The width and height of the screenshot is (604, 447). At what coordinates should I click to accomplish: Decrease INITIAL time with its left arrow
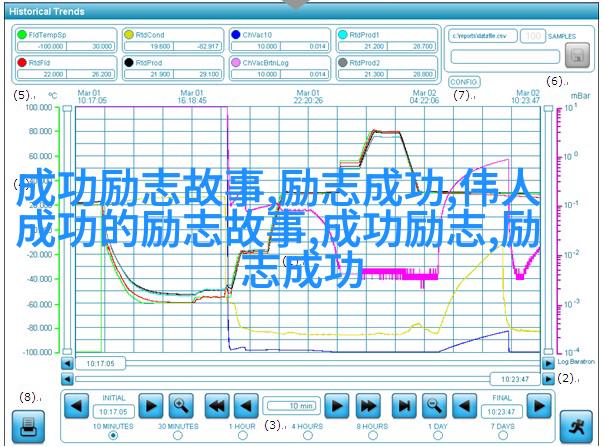click(x=76, y=405)
